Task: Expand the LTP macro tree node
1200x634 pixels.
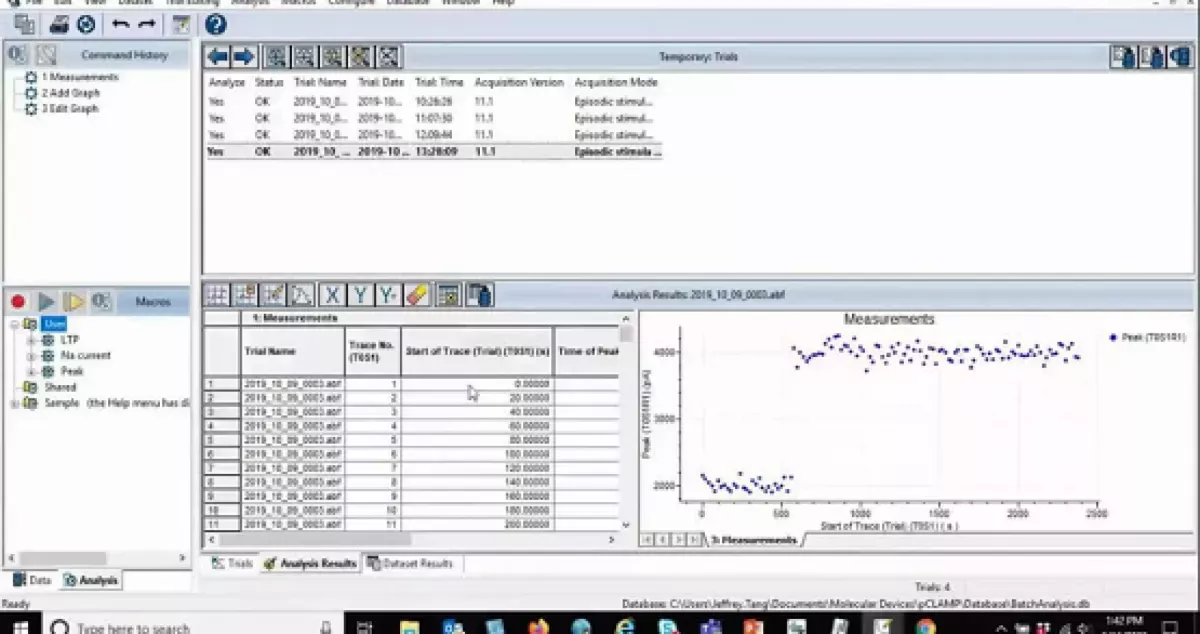Action: (x=31, y=340)
